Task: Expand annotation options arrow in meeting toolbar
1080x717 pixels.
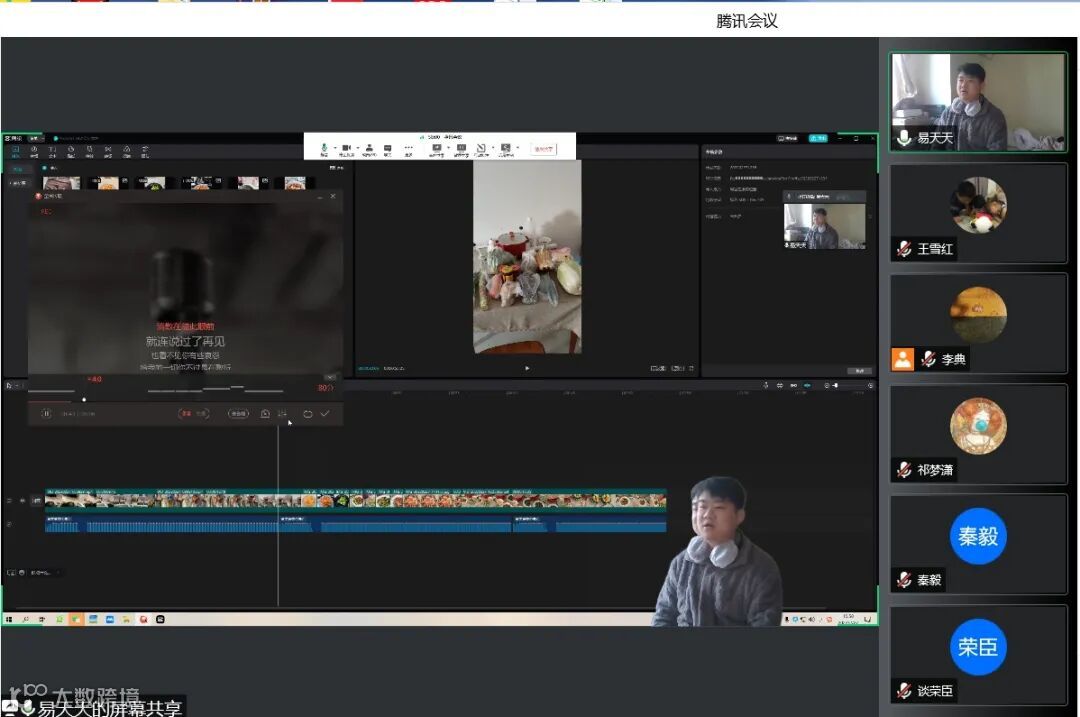Action: [492, 147]
